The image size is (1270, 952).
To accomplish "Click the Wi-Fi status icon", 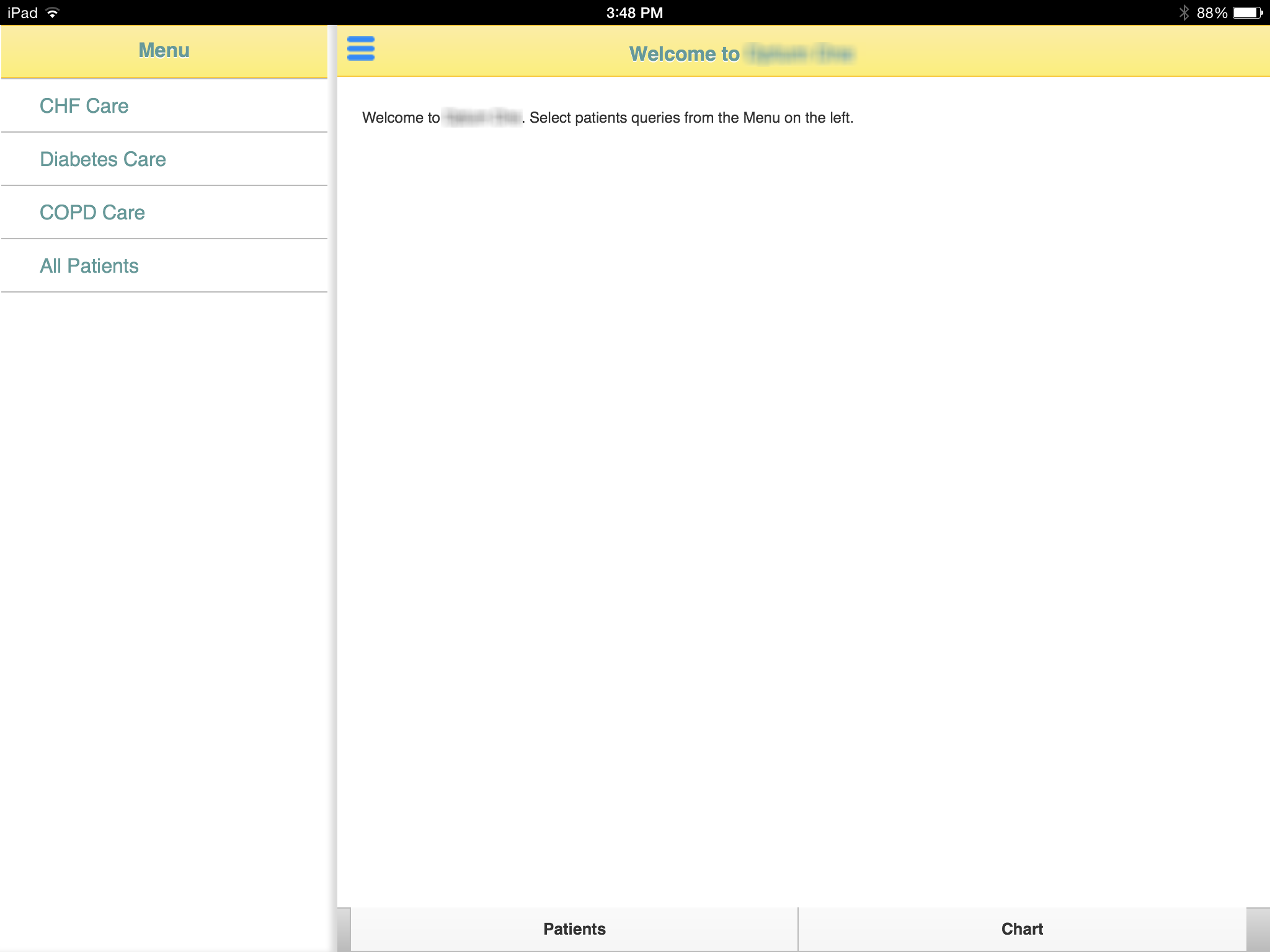I will click(x=53, y=13).
